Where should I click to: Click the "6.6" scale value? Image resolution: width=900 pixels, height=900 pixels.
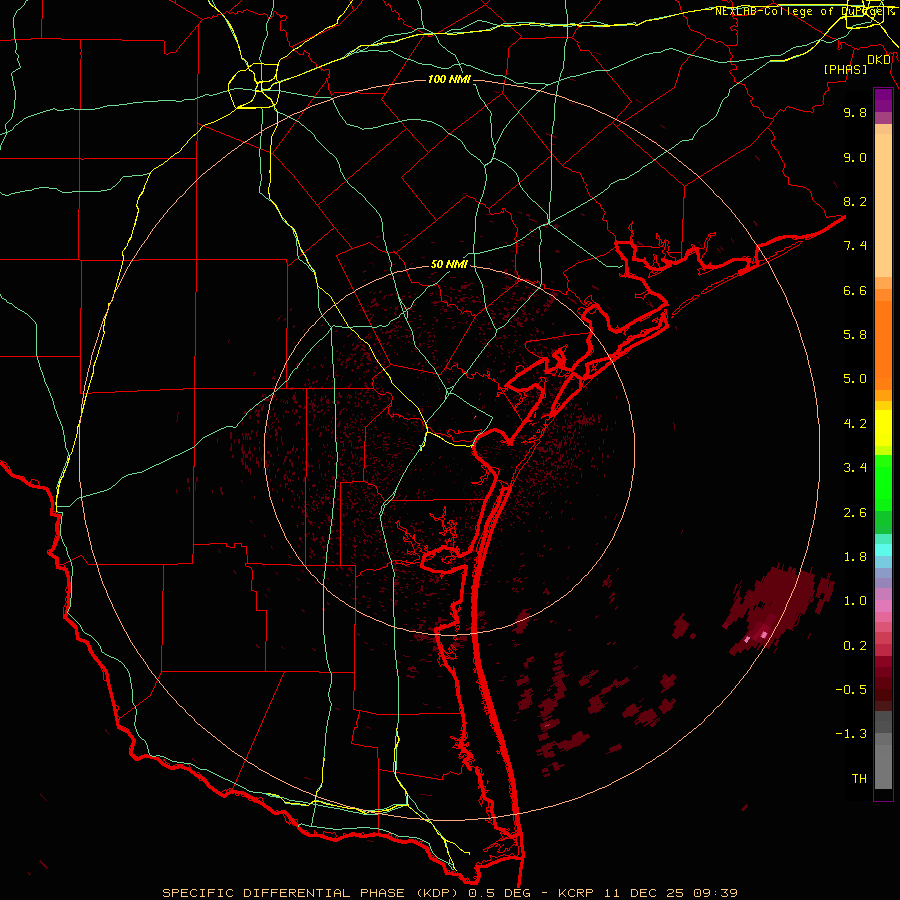(x=855, y=290)
